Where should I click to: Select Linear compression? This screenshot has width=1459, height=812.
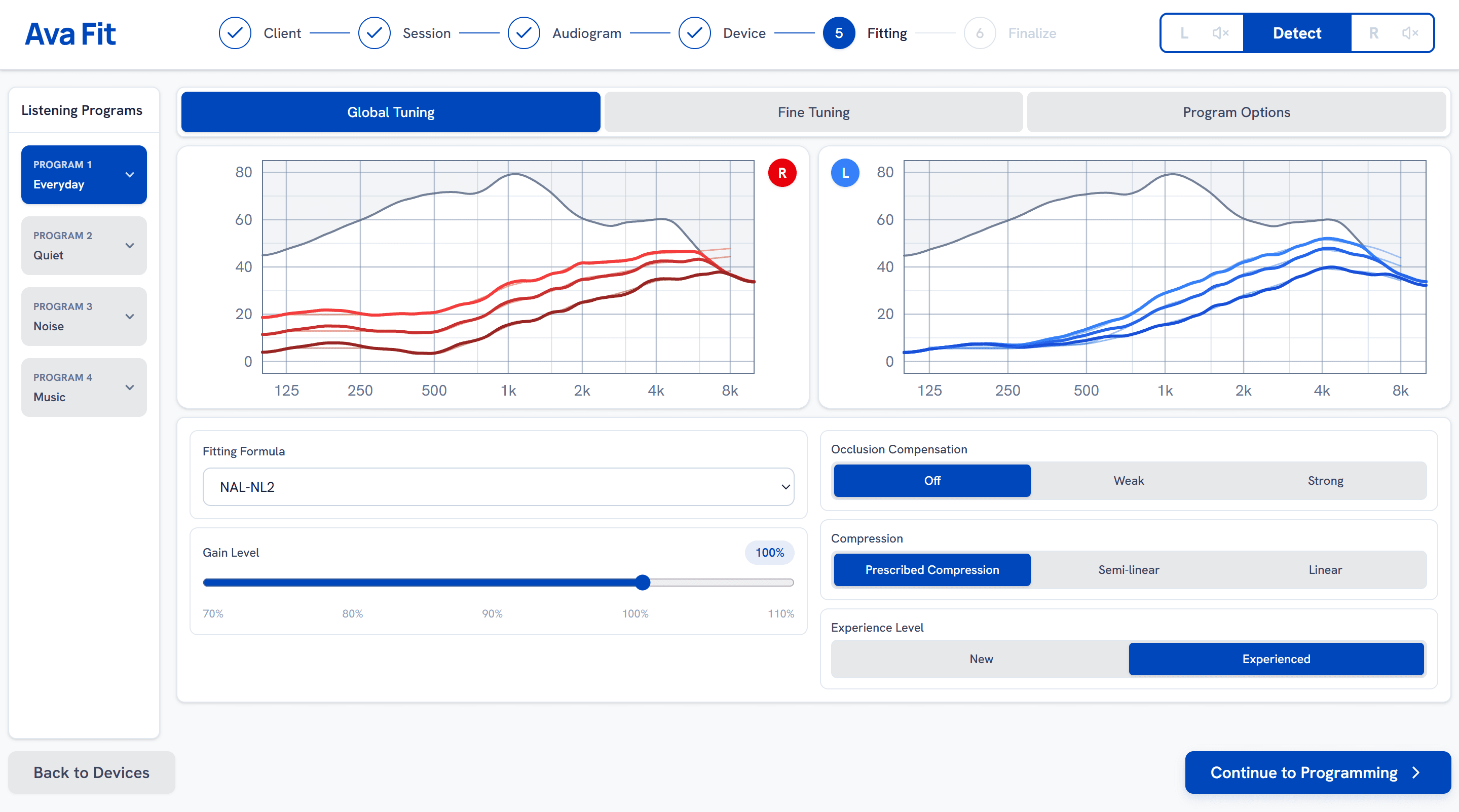click(x=1325, y=570)
